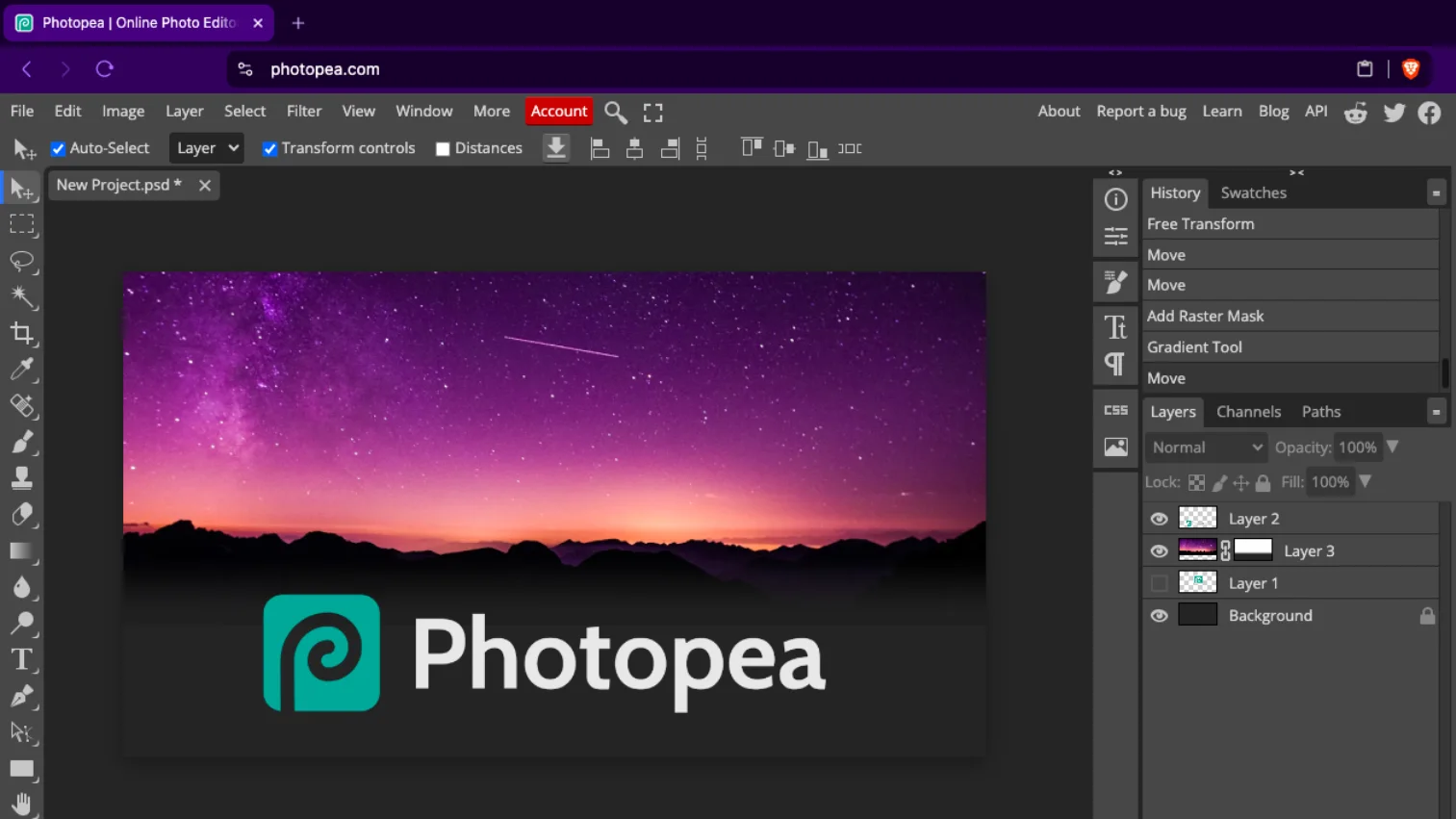Open Report a bug link

pos(1141,111)
